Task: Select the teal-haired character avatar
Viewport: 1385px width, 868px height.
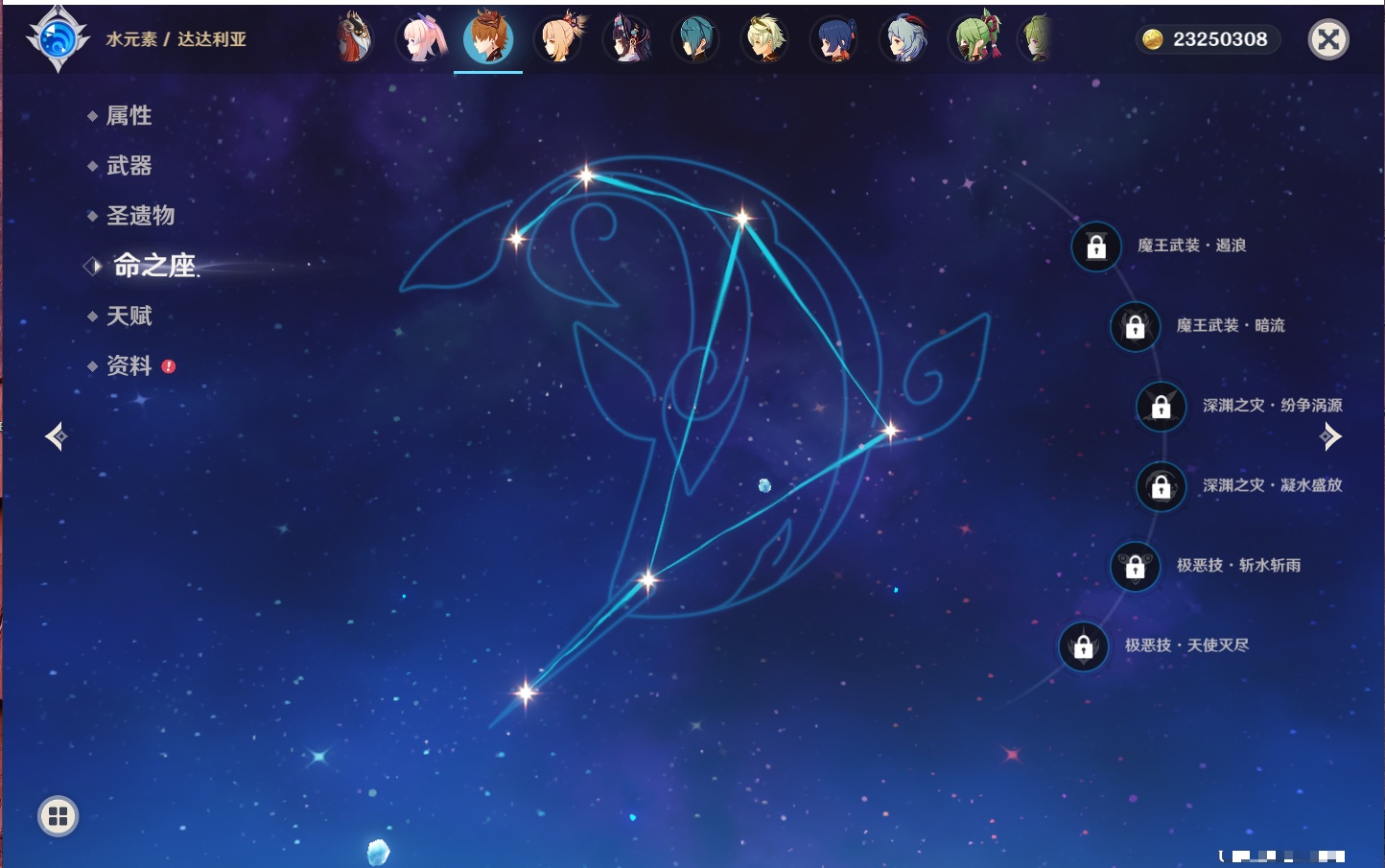Action: point(696,39)
